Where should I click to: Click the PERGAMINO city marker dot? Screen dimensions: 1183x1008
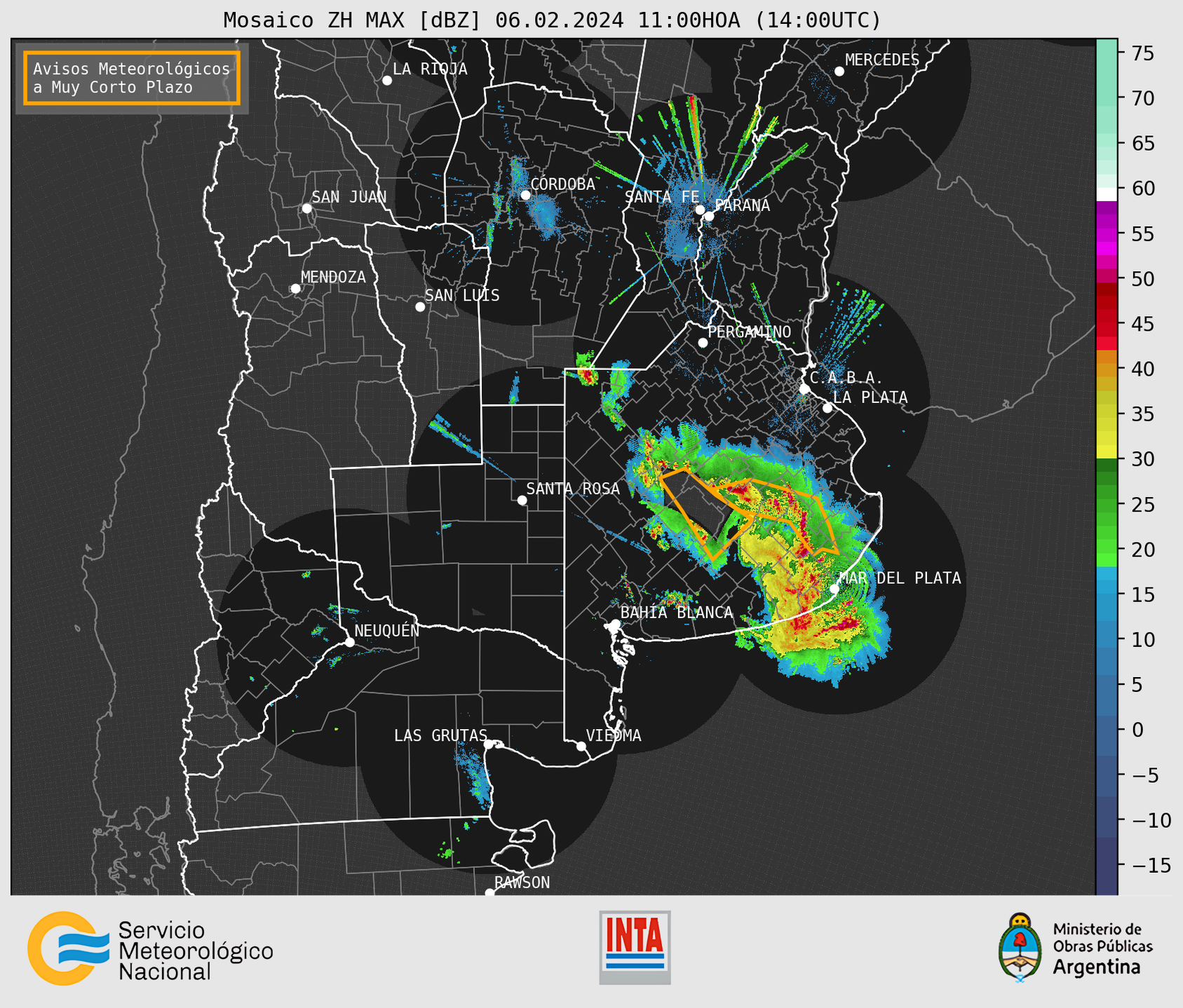[703, 343]
